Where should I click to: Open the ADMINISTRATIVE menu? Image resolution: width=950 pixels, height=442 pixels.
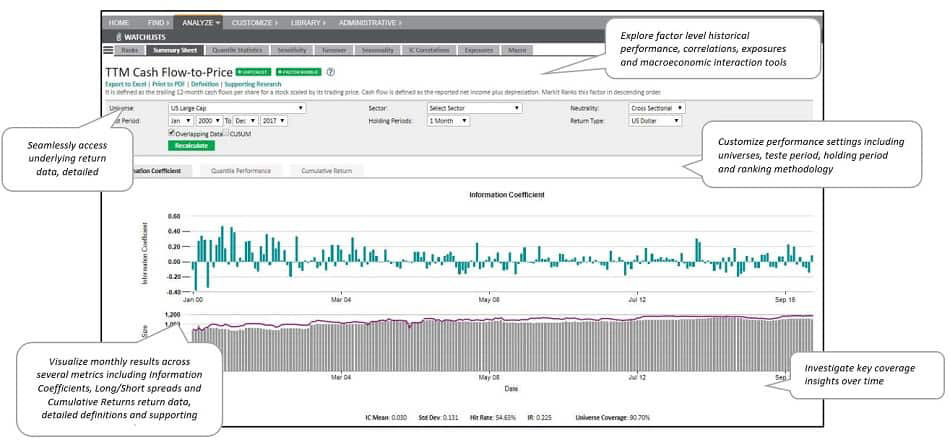[370, 22]
